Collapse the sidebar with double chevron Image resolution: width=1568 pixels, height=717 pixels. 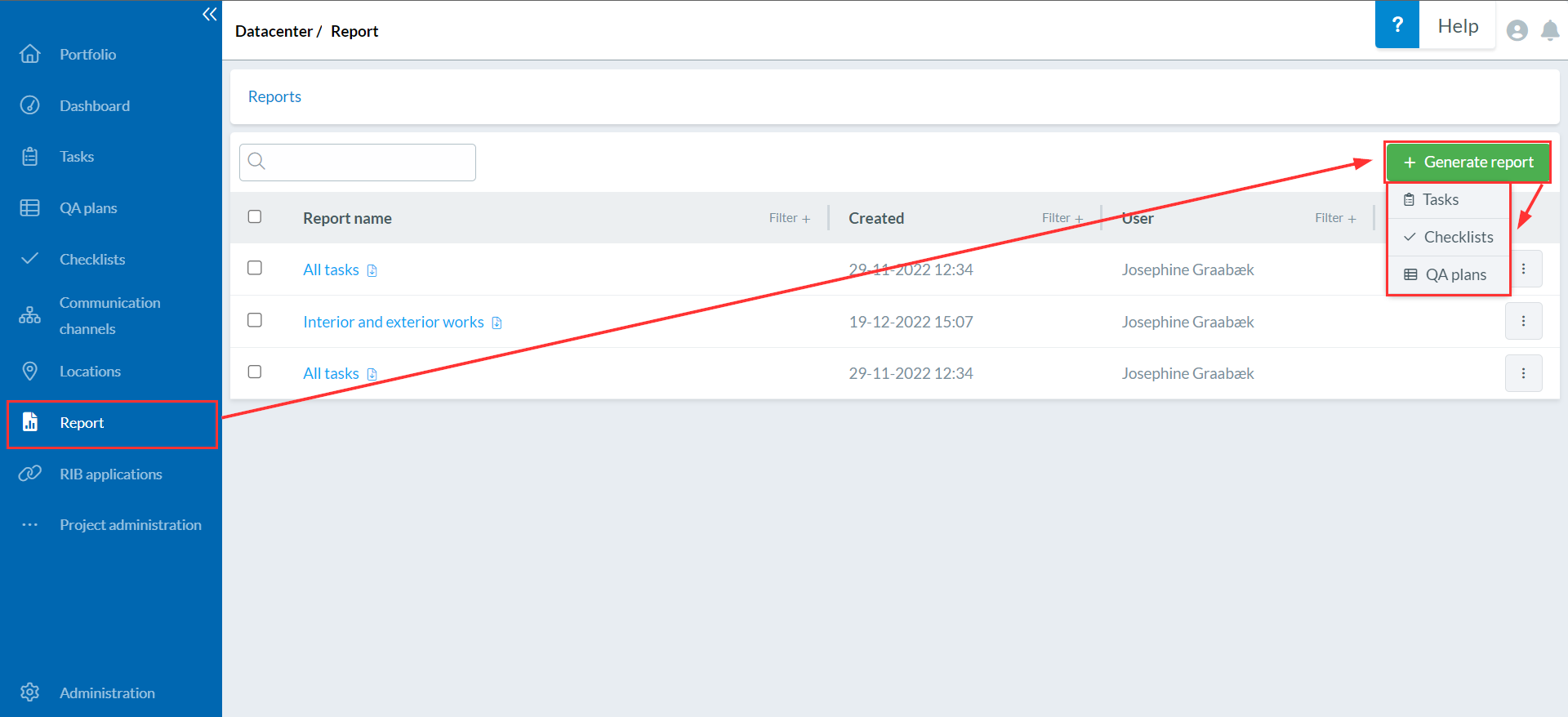210,14
